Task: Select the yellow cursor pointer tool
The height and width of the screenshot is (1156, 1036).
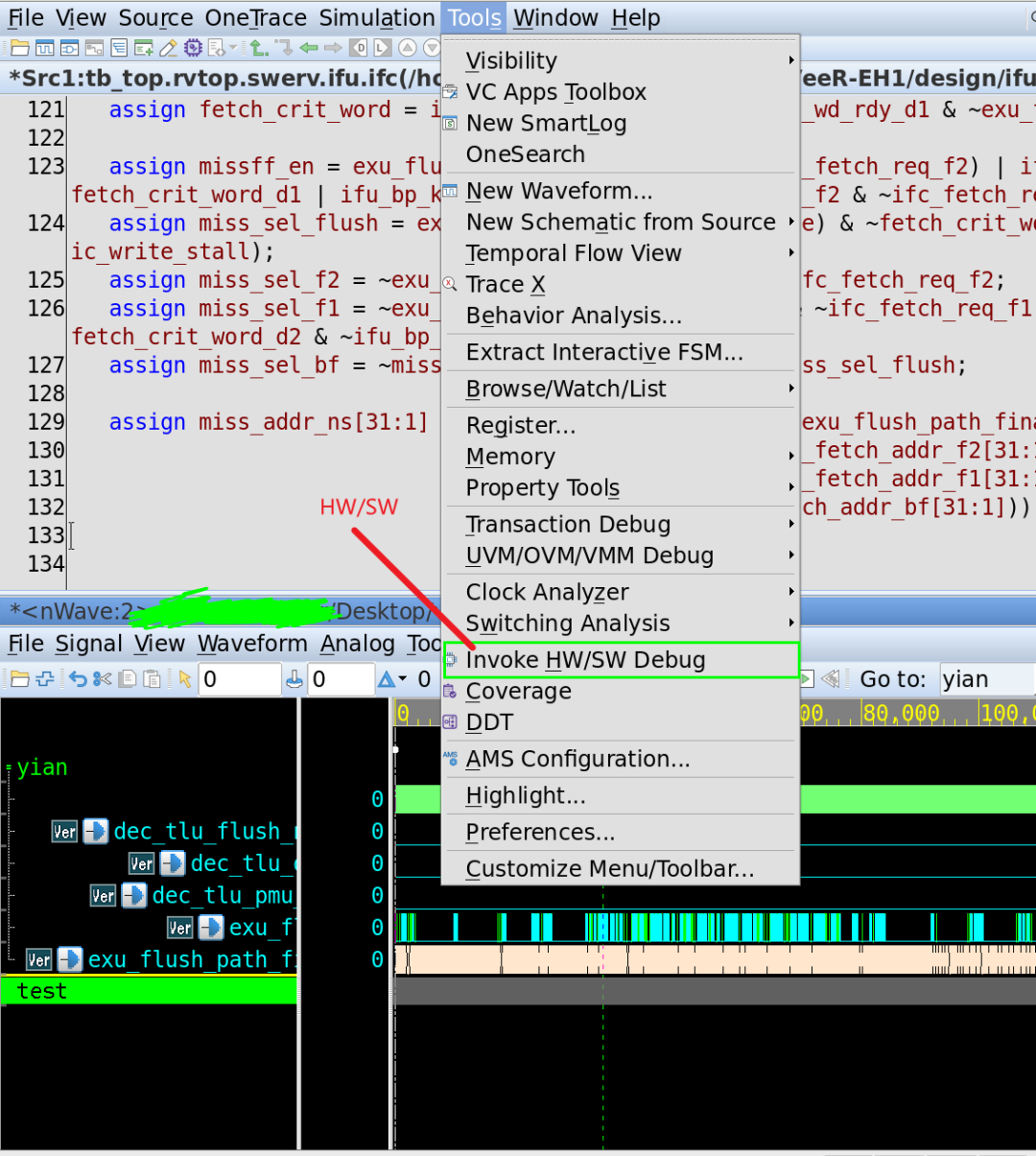Action: 184,679
